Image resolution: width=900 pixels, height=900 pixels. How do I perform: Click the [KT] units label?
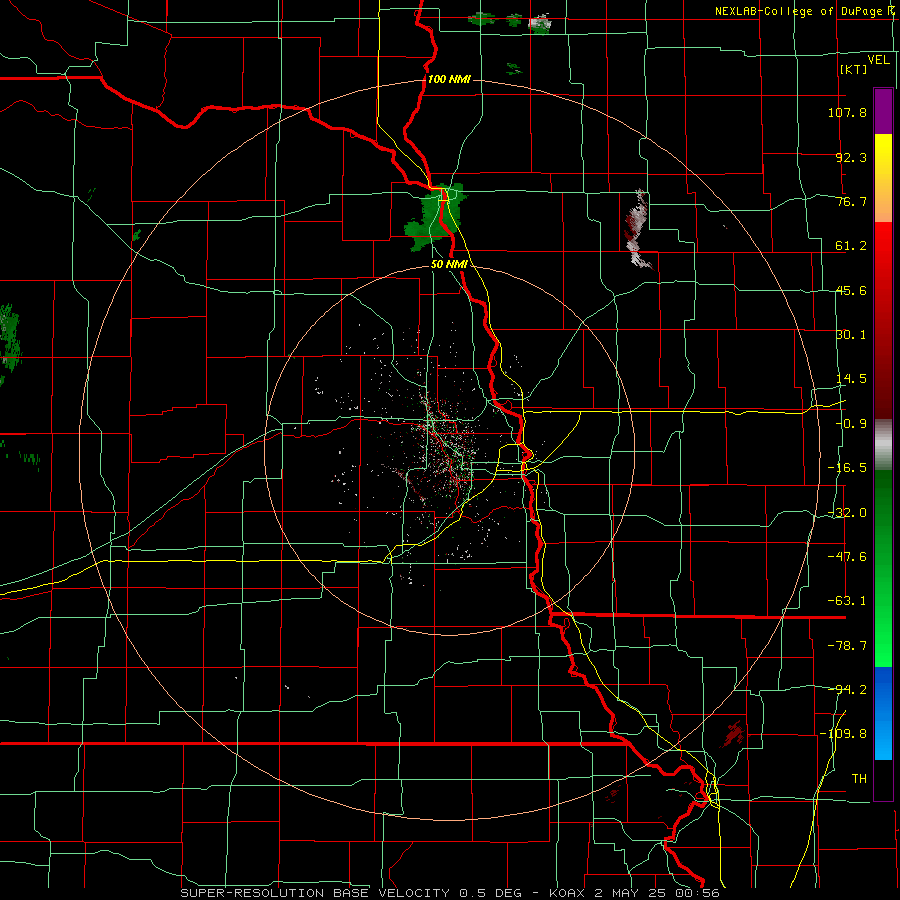(x=853, y=69)
